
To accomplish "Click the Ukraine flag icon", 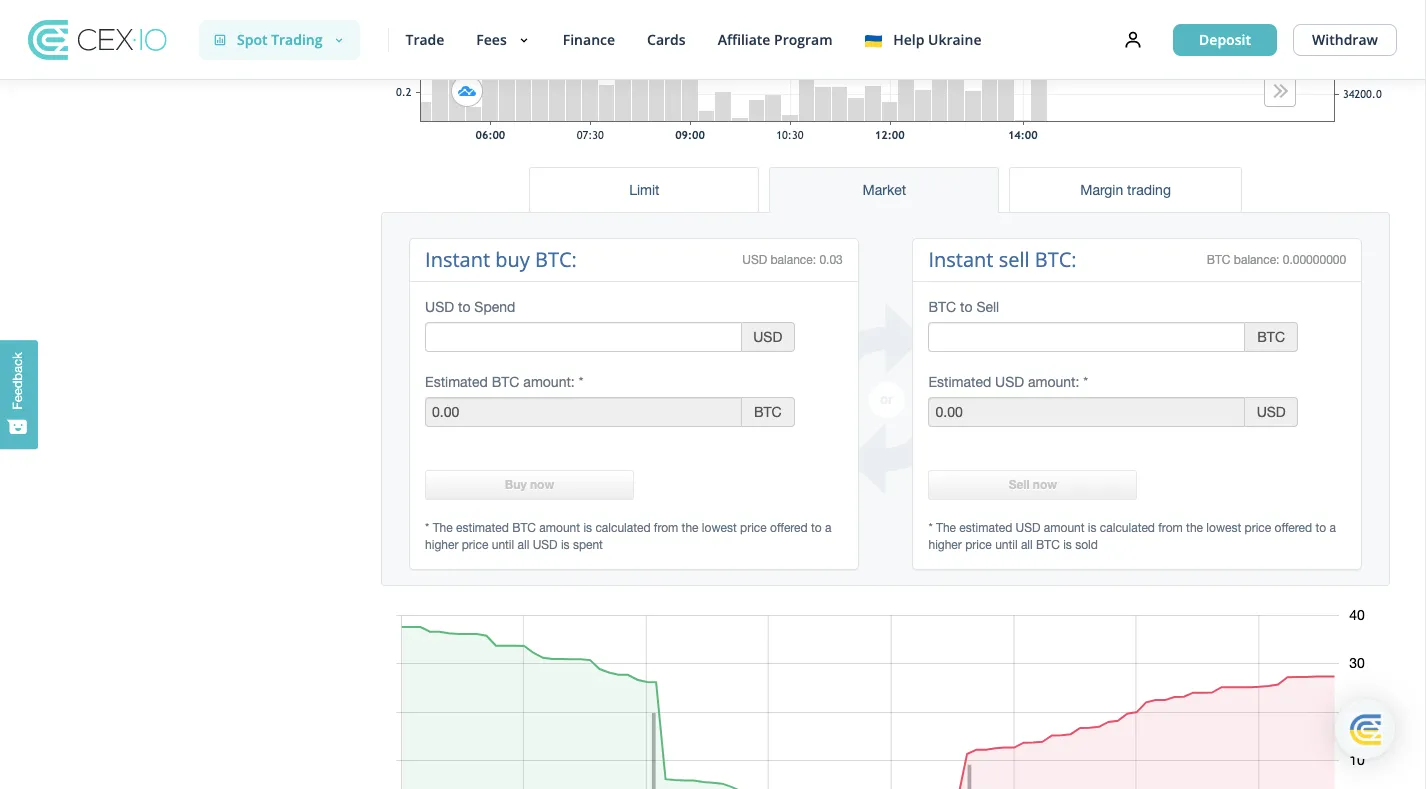I will pos(873,40).
